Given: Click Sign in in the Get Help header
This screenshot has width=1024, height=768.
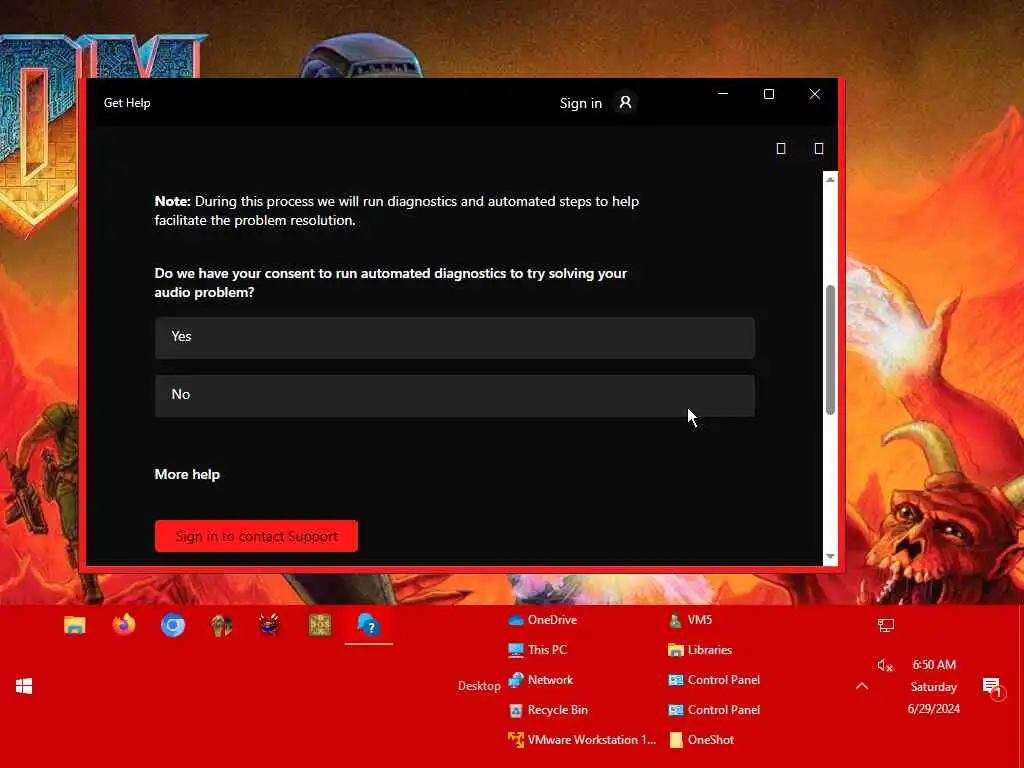Looking at the screenshot, I should coord(581,103).
